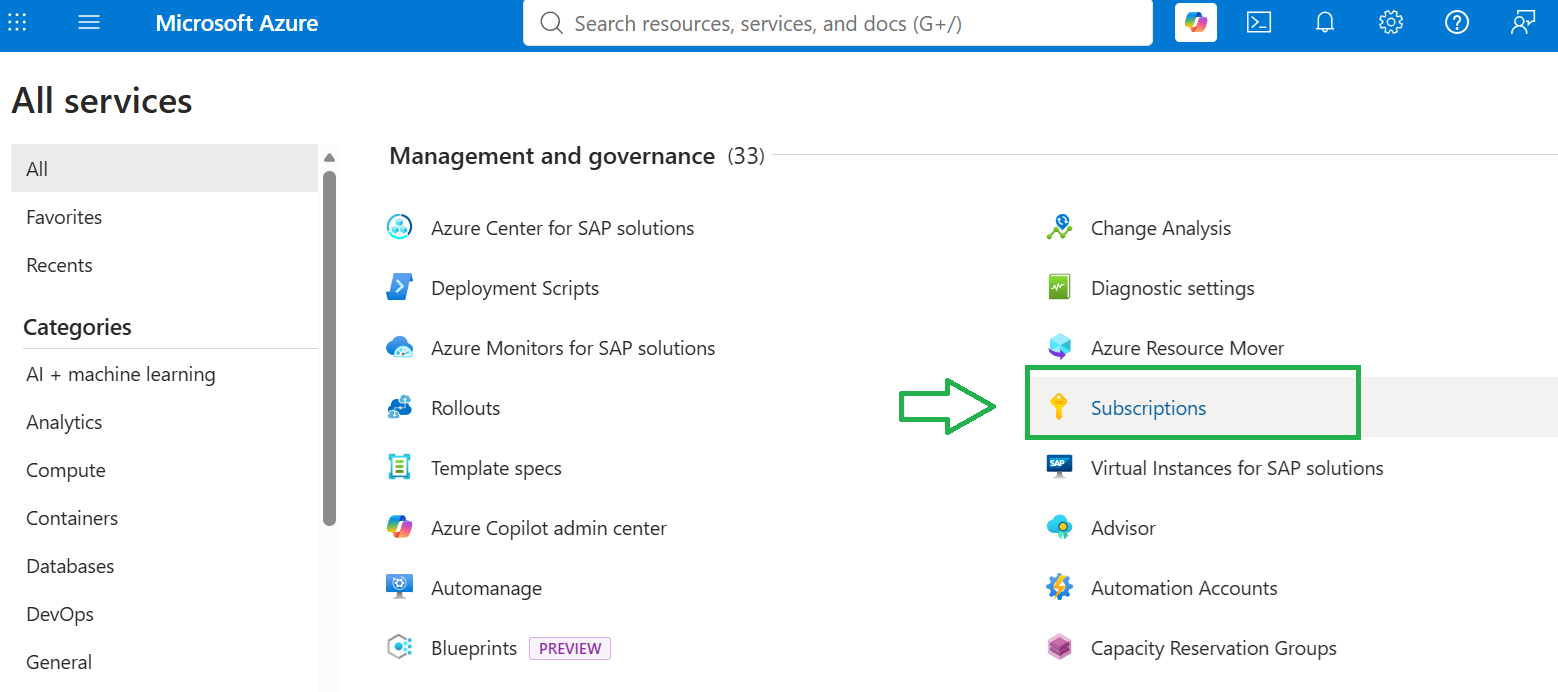Viewport: 1558px width, 692px height.
Task: Click the Azure Center for SAP solutions icon
Action: pos(399,228)
